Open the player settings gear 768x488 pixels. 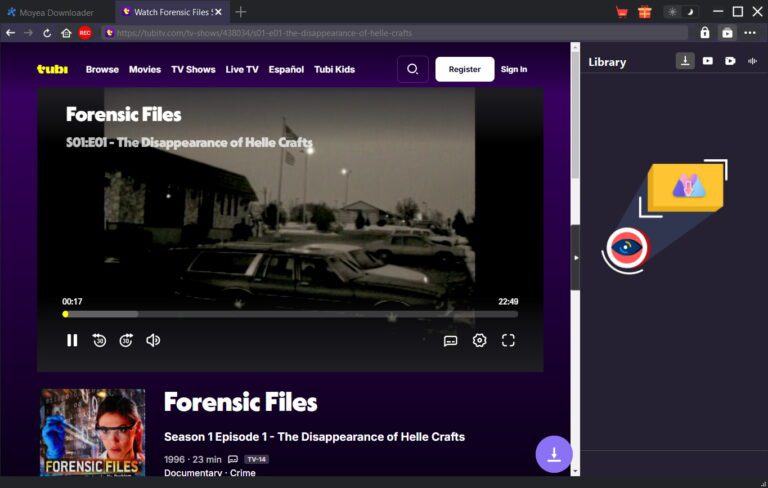coord(479,340)
